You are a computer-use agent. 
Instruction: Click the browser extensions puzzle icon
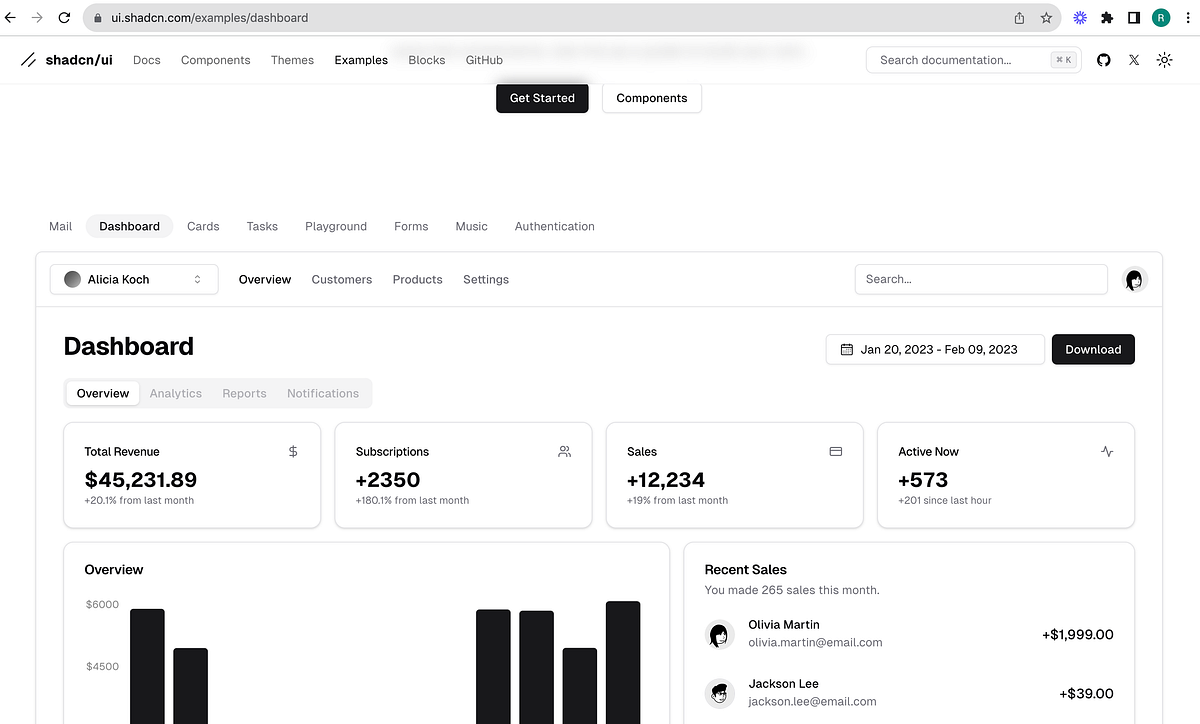(x=1106, y=17)
